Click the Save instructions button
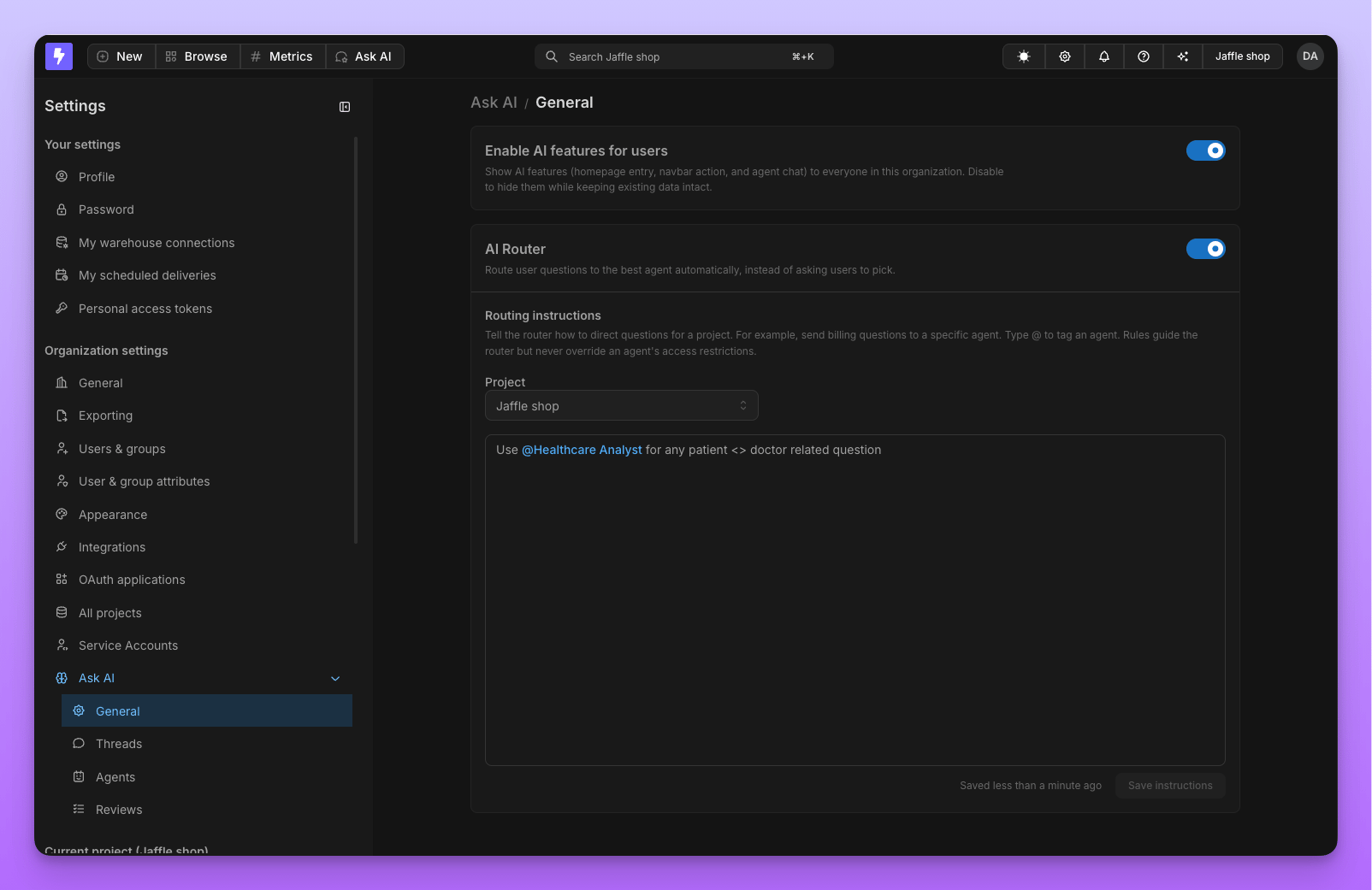 click(x=1170, y=786)
